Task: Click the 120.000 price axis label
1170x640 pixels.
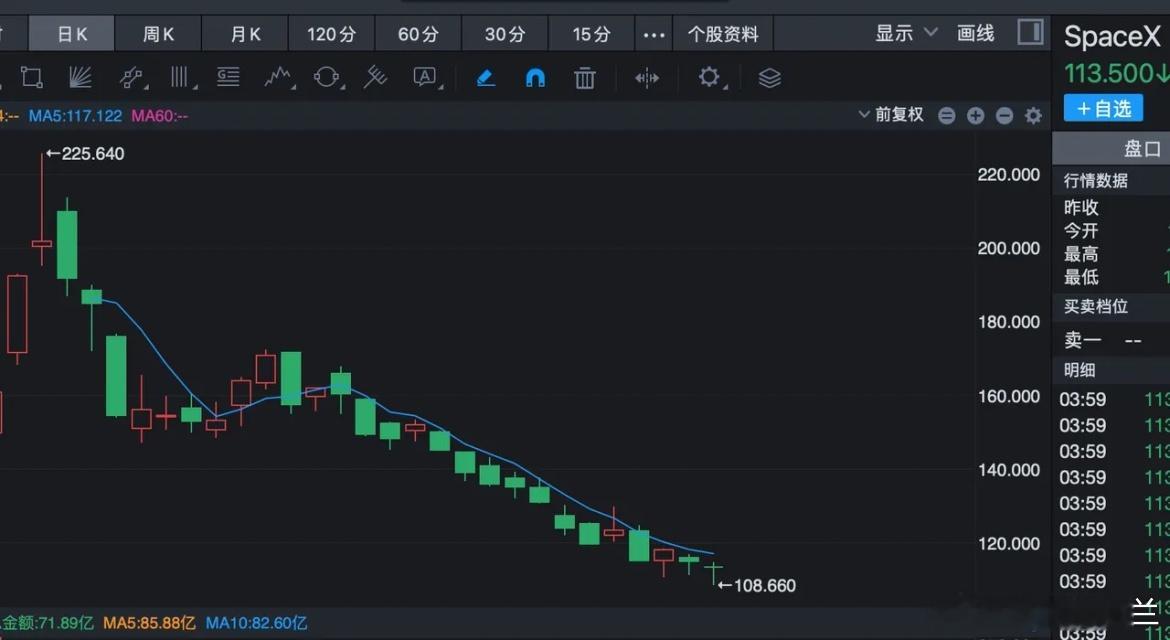Action: (x=1008, y=544)
